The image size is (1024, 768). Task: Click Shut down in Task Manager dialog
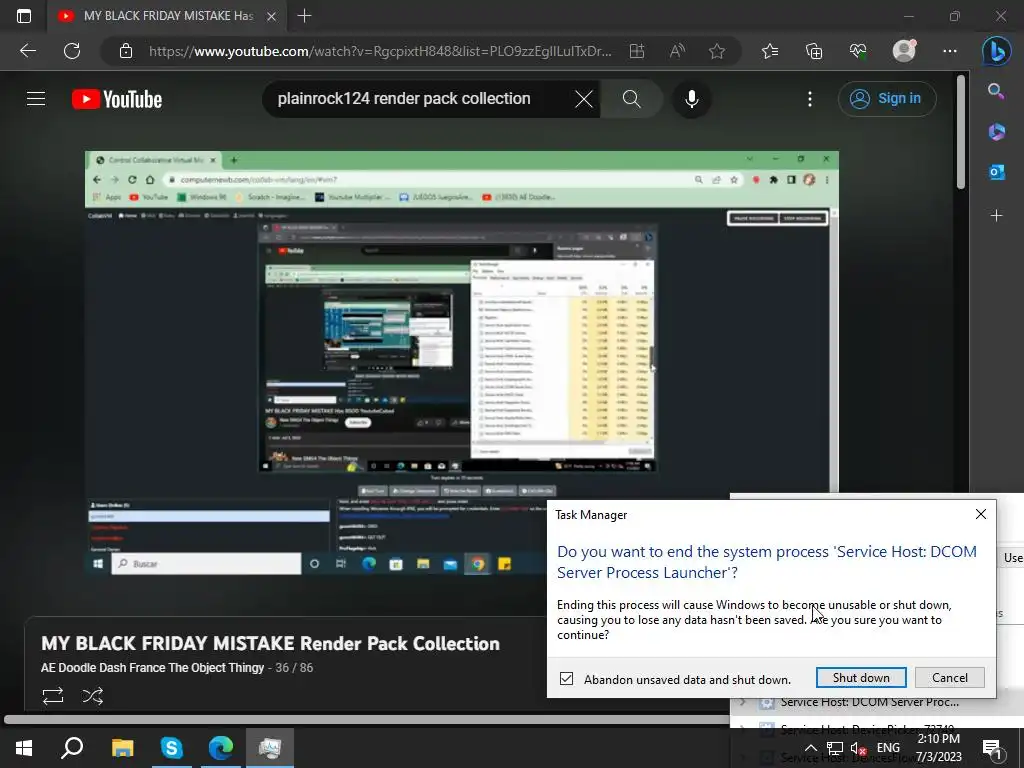(x=861, y=677)
